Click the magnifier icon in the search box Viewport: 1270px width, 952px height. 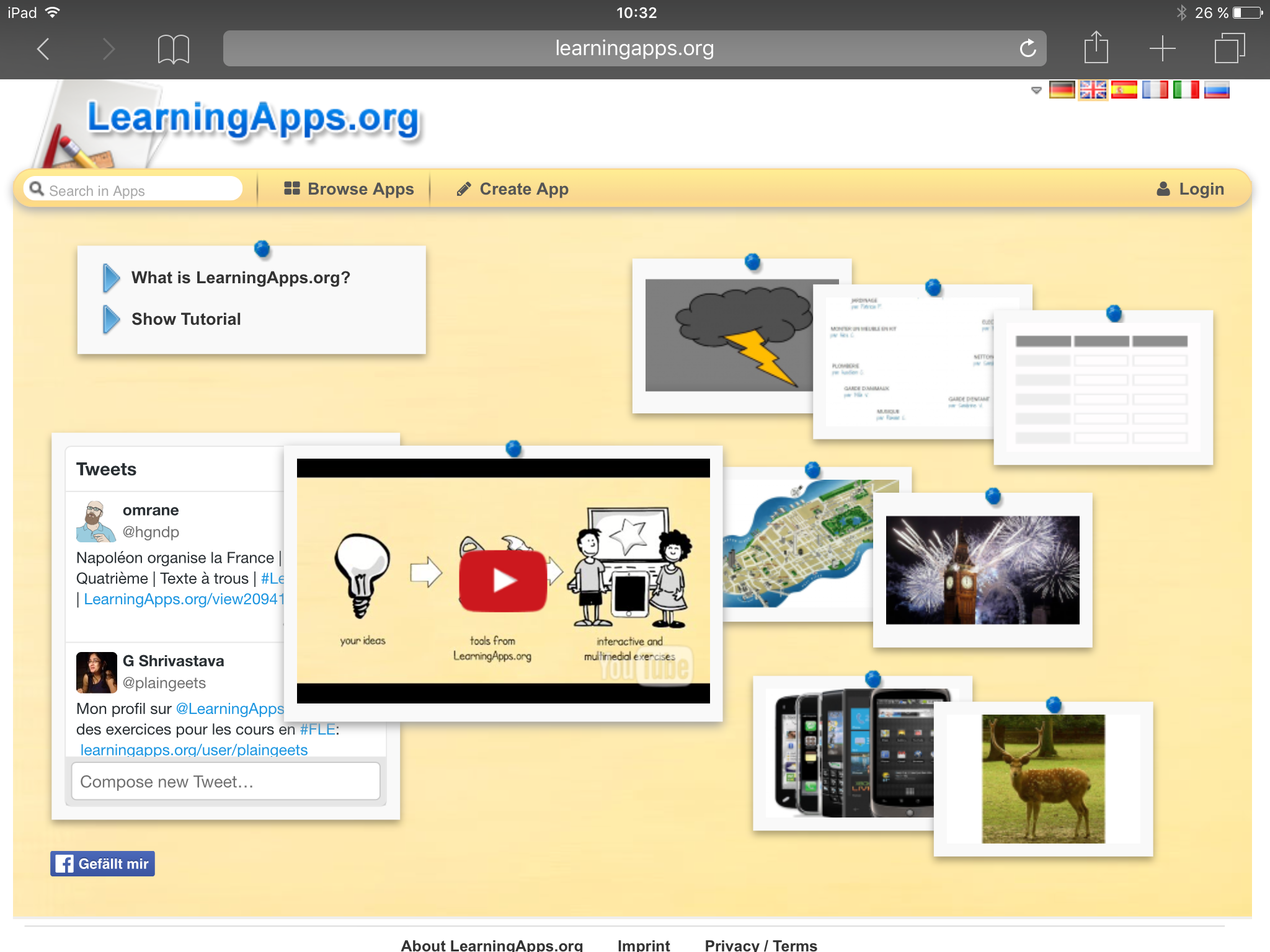point(37,188)
